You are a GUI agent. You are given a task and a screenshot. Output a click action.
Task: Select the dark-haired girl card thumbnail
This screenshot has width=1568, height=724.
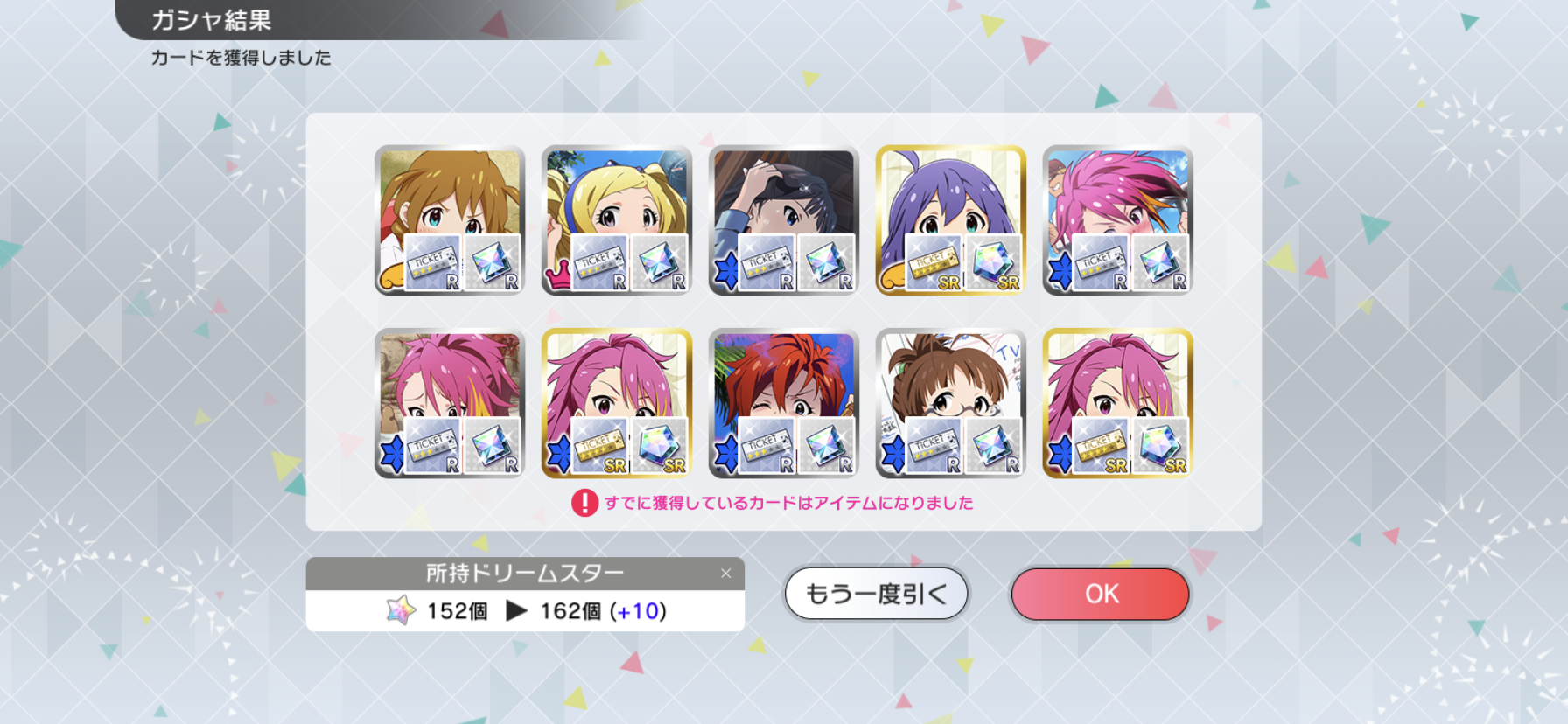coord(784,220)
